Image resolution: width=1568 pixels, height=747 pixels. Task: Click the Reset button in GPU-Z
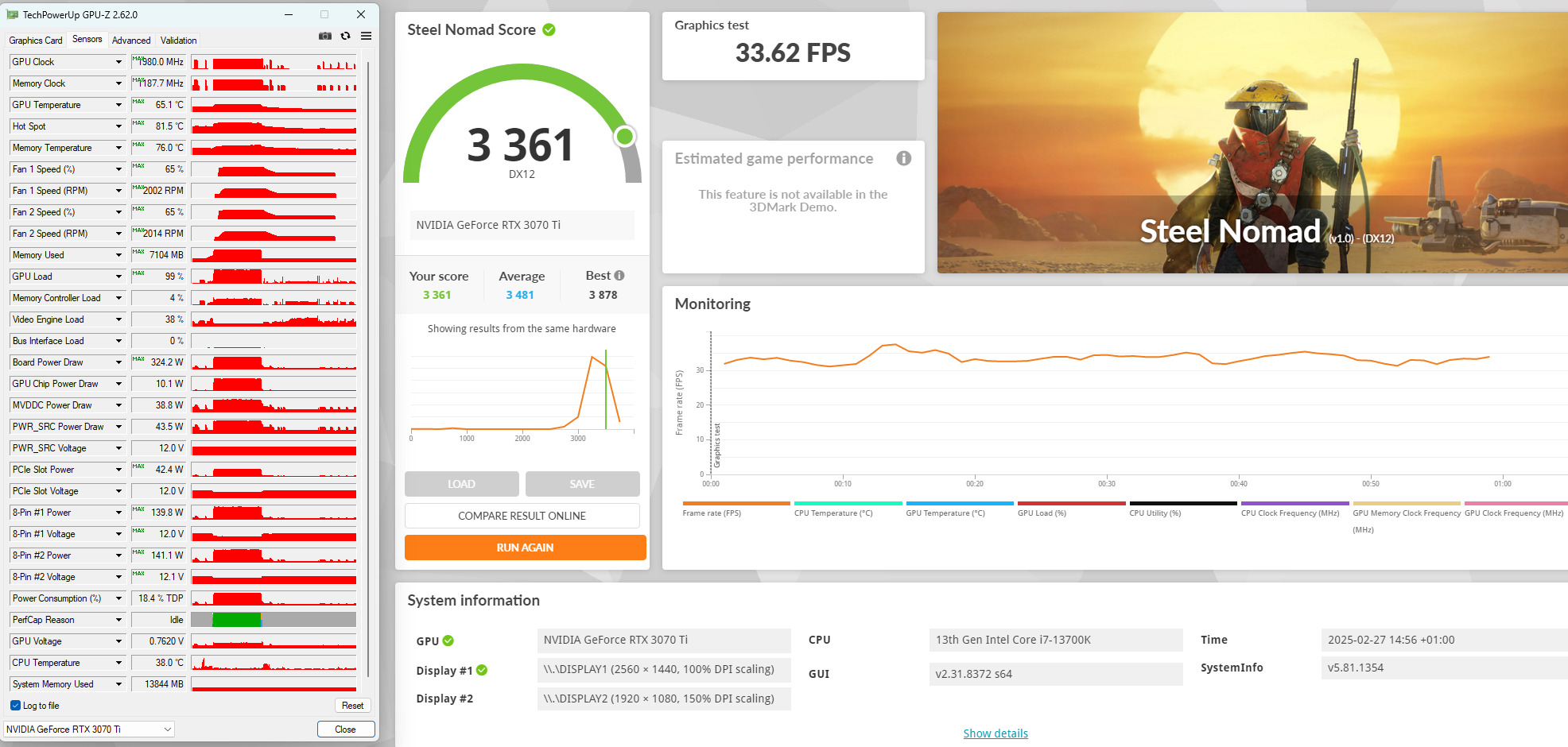click(x=352, y=706)
